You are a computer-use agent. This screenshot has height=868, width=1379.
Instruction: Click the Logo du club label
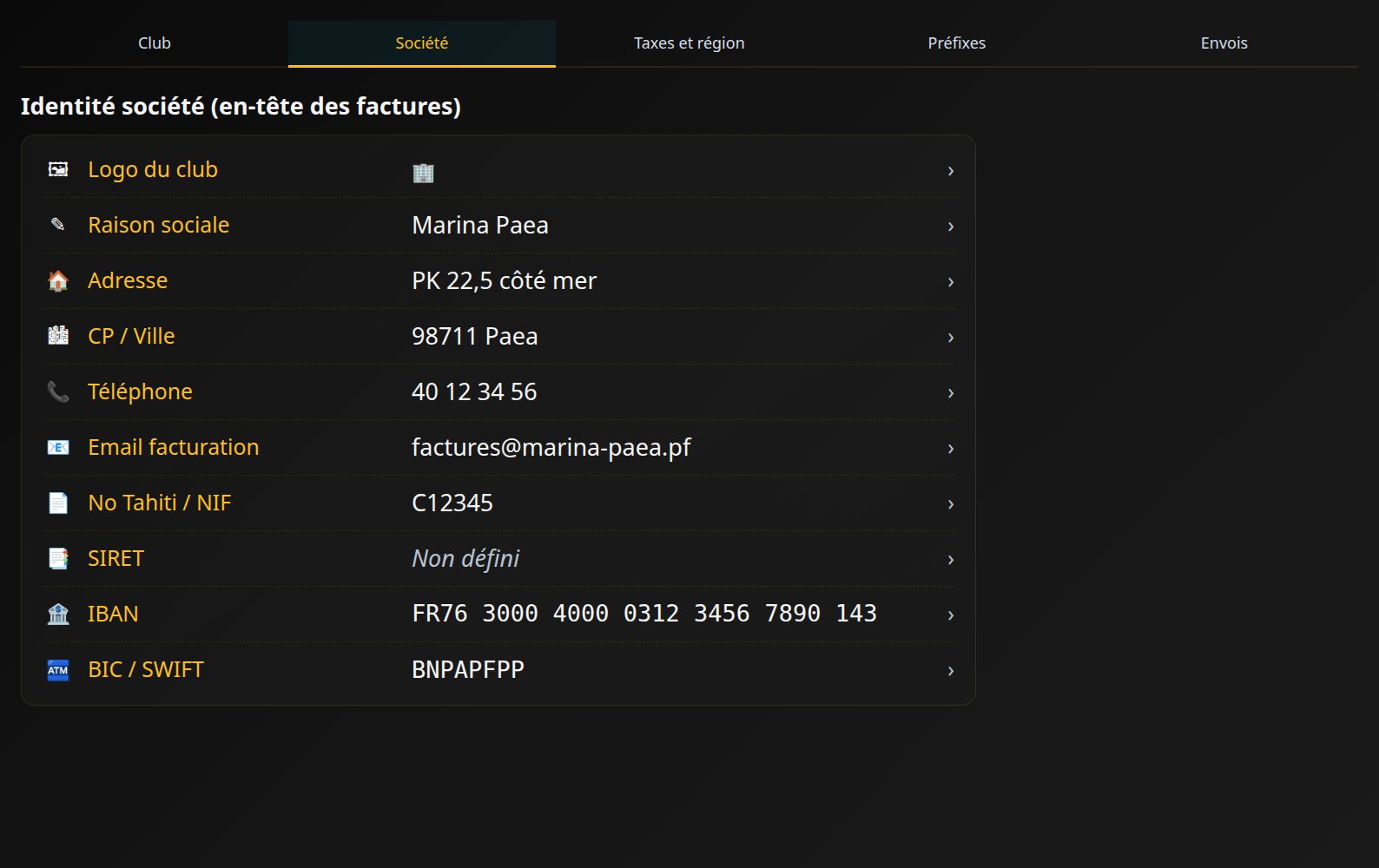coord(153,169)
